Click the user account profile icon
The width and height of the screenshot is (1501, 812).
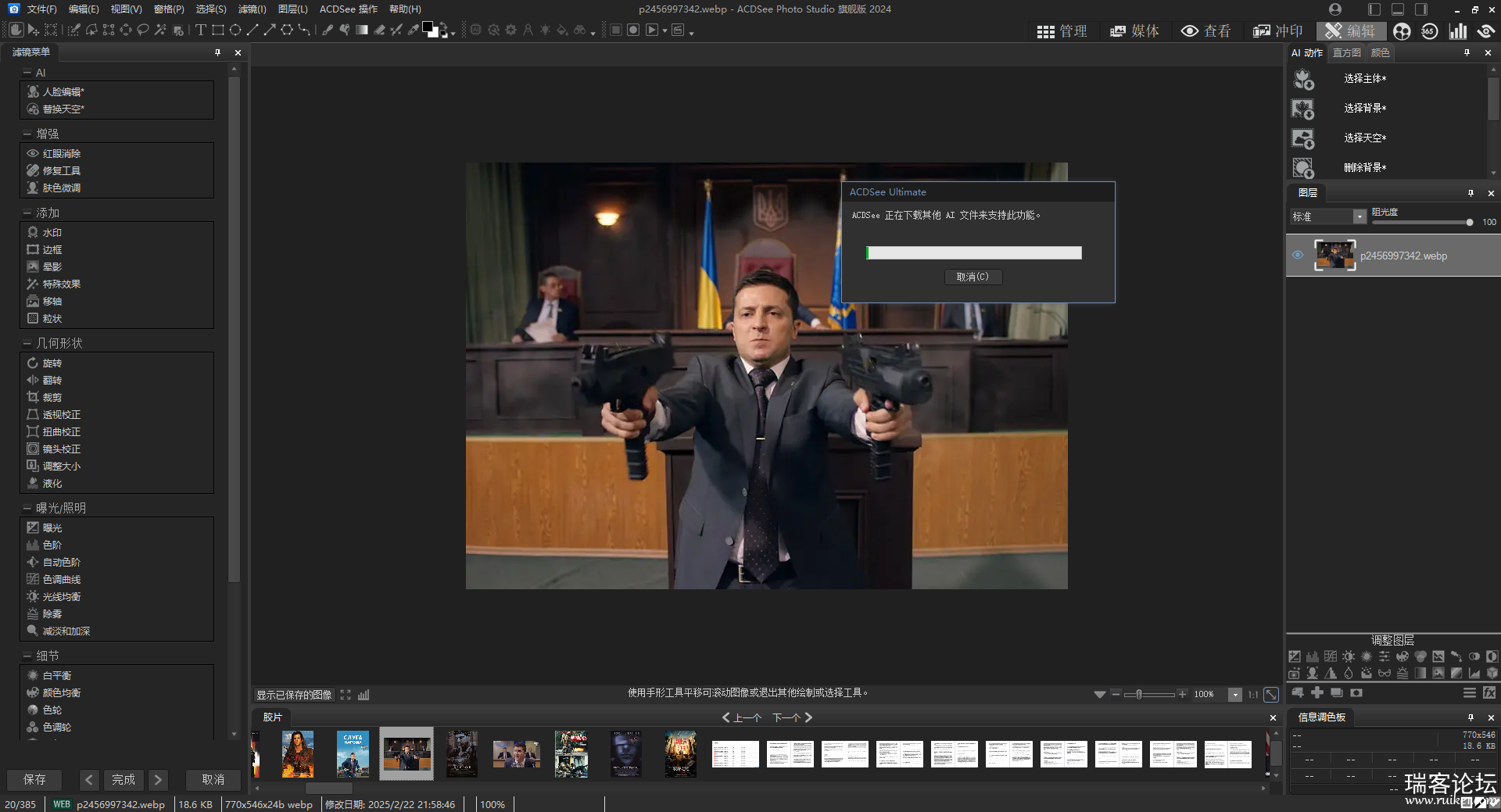[1335, 9]
